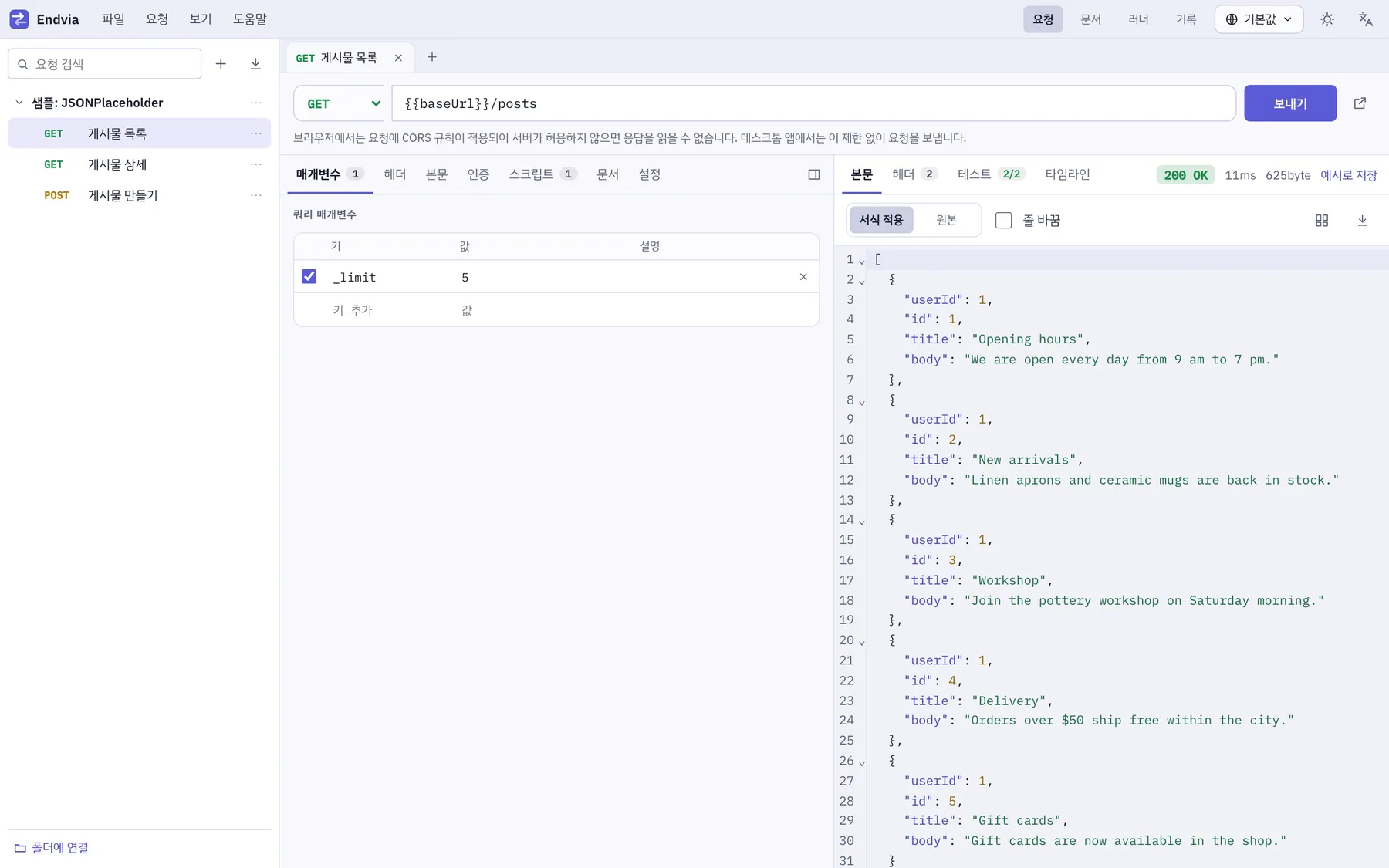Click the new request plus icon in sidebar
Image resolution: width=1389 pixels, height=868 pixels.
pyautogui.click(x=221, y=64)
